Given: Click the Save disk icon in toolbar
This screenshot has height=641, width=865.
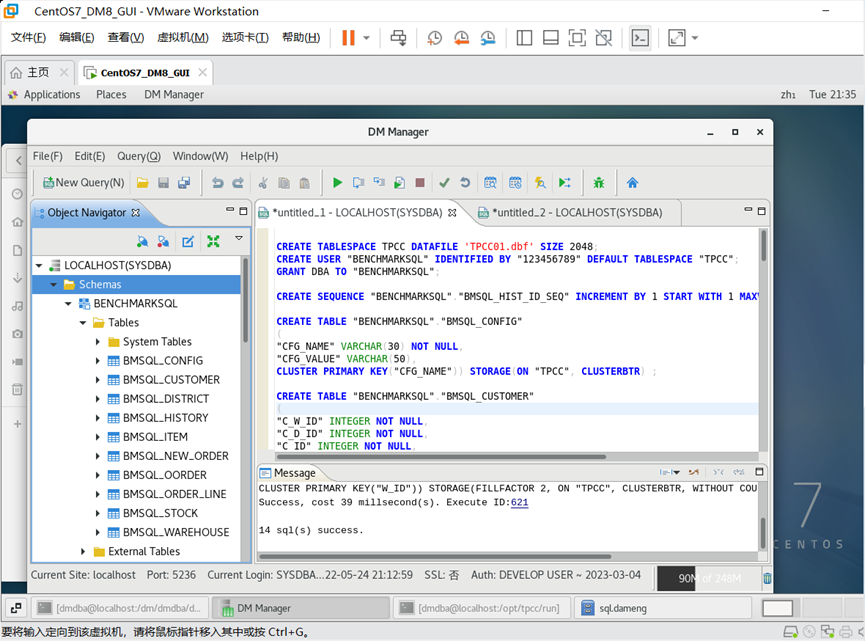Looking at the screenshot, I should pos(163,183).
